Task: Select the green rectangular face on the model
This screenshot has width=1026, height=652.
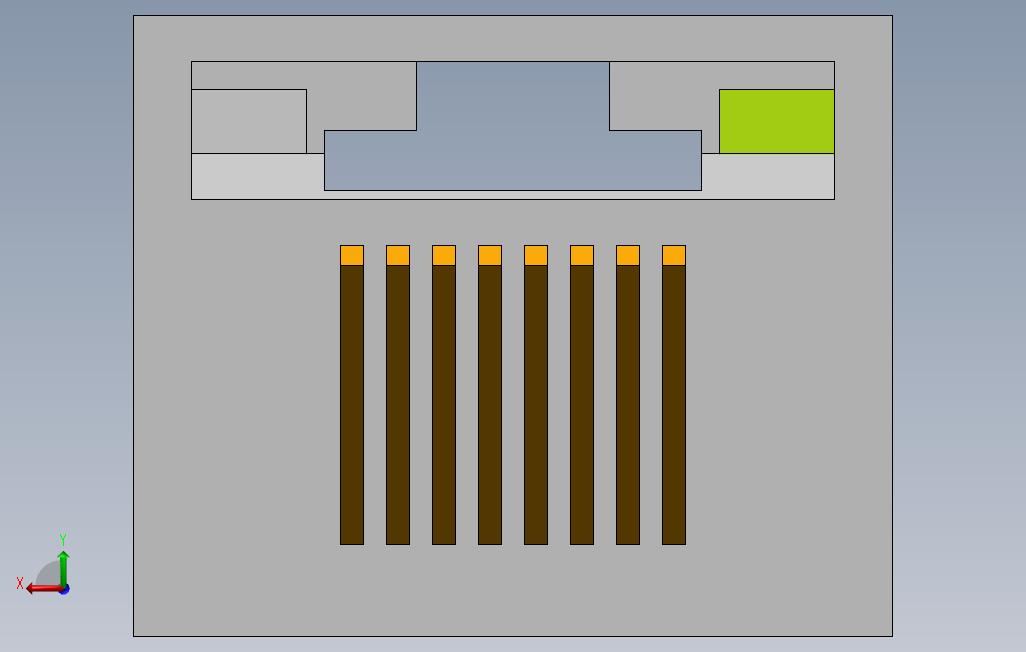Action: 777,121
